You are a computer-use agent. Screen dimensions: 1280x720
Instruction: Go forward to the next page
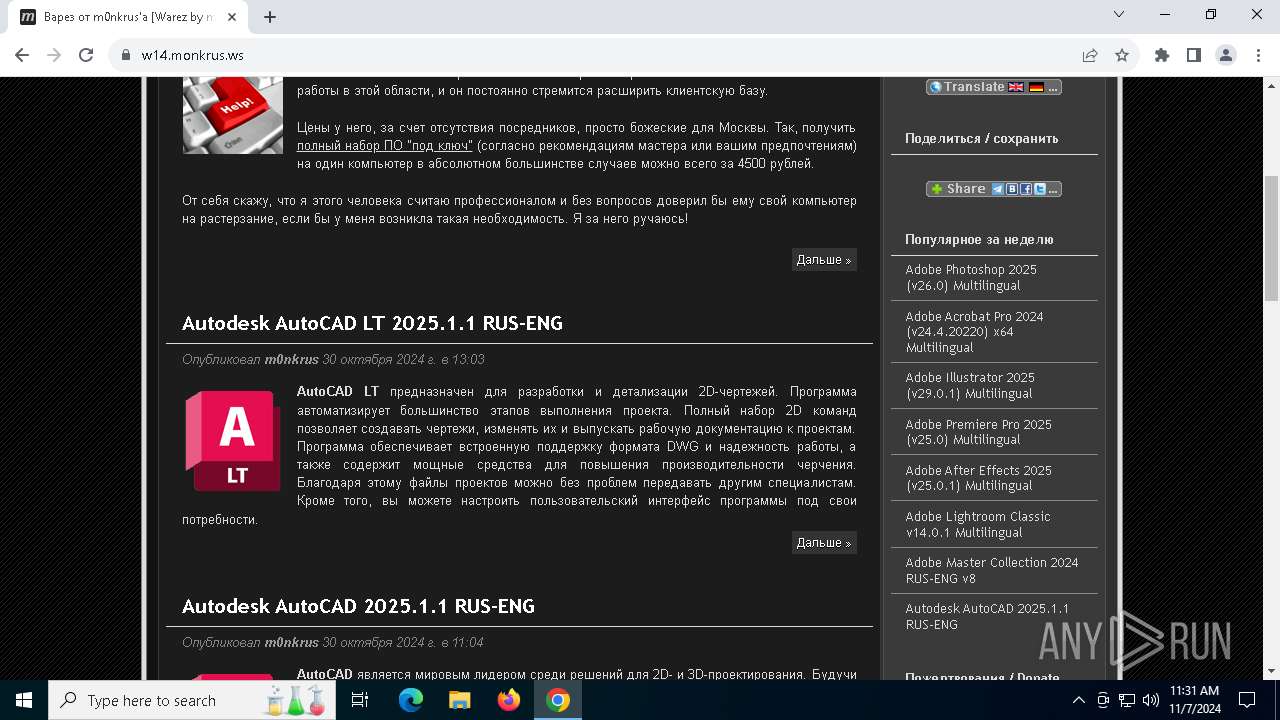[54, 55]
